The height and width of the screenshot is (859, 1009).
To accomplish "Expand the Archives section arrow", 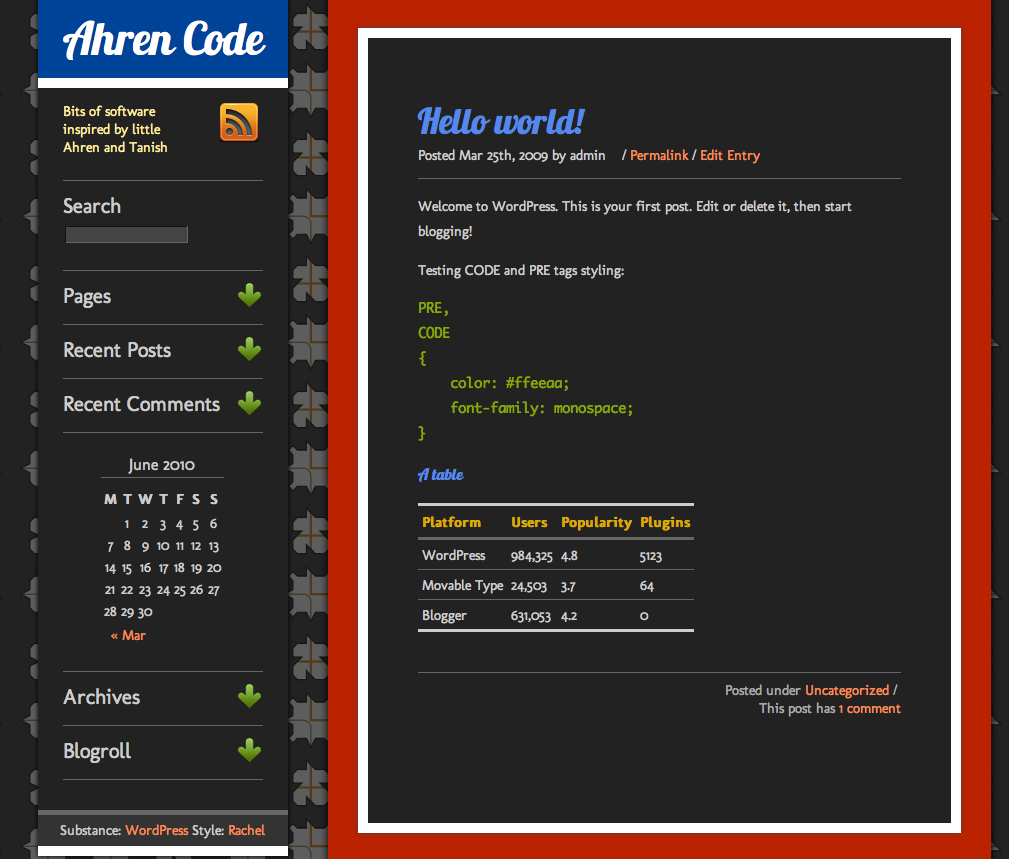I will (249, 695).
